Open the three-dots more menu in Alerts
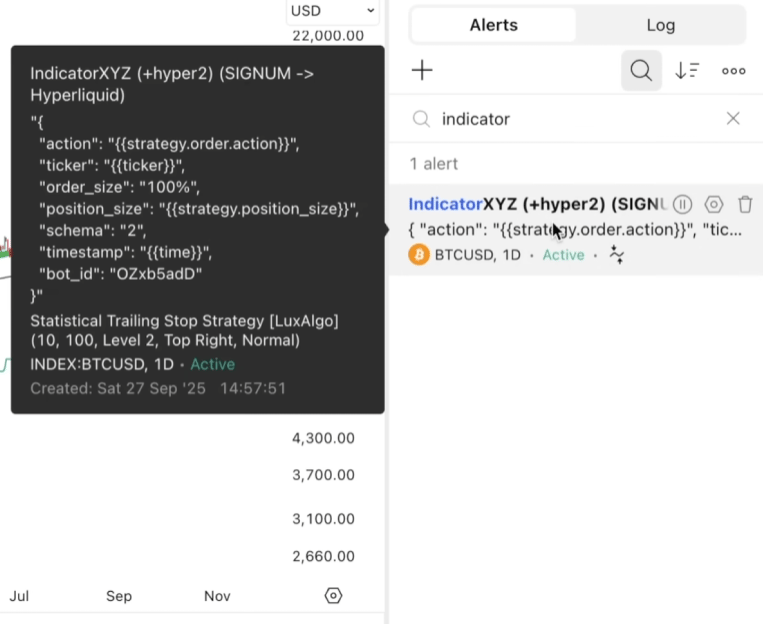The image size is (763, 624). coord(733,71)
